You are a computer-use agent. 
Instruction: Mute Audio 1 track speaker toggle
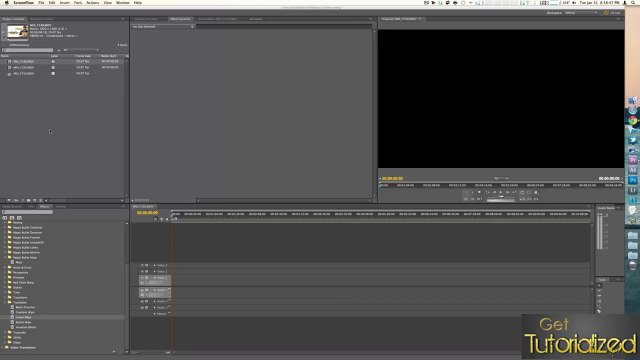click(x=142, y=290)
